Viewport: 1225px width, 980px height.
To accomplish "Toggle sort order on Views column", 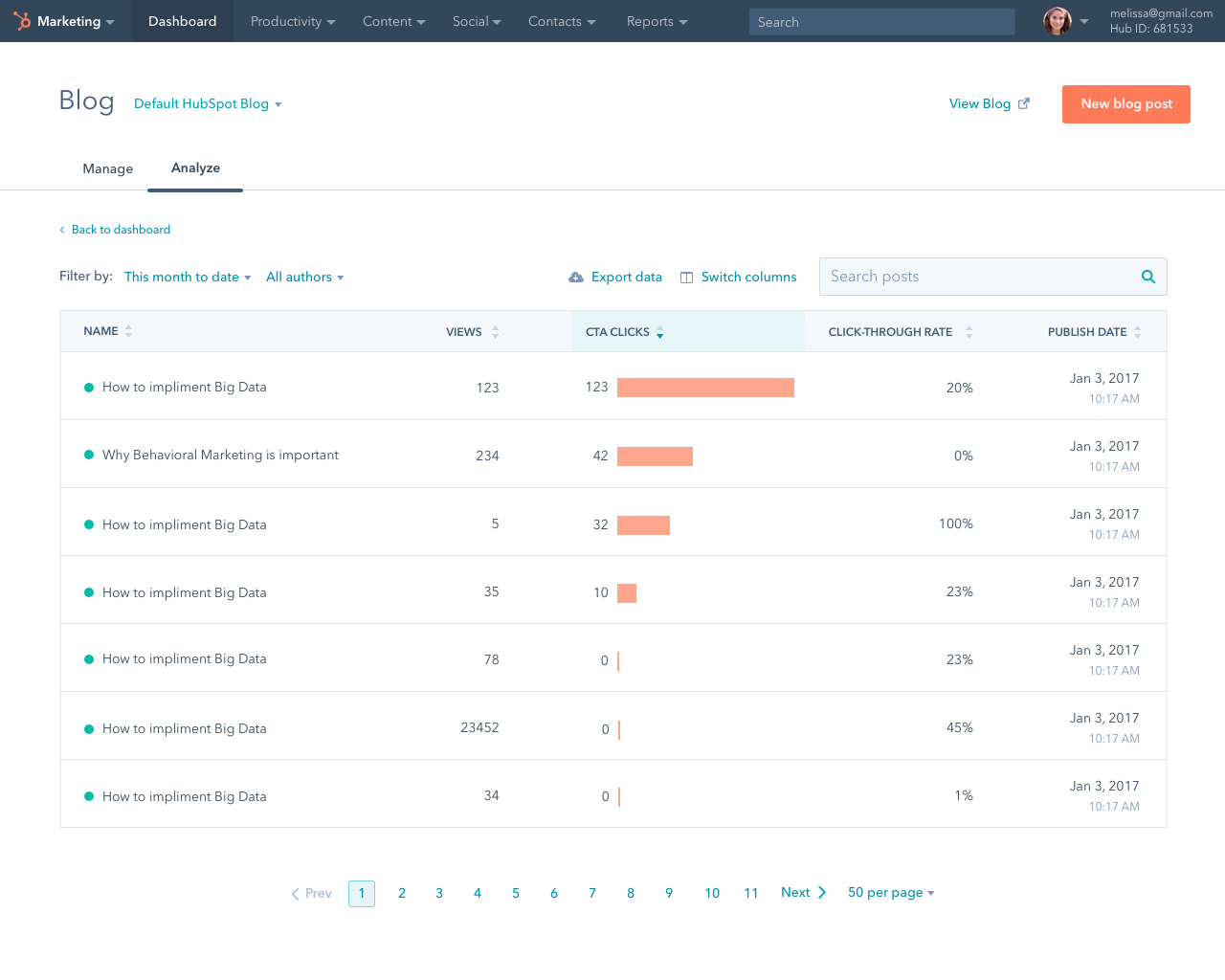I will click(x=495, y=332).
